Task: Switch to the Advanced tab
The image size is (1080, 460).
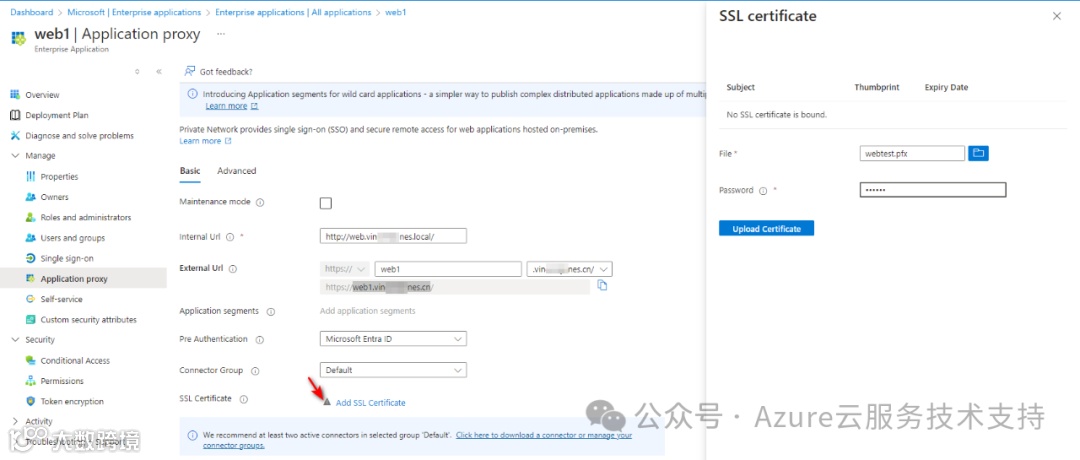Action: (236, 171)
